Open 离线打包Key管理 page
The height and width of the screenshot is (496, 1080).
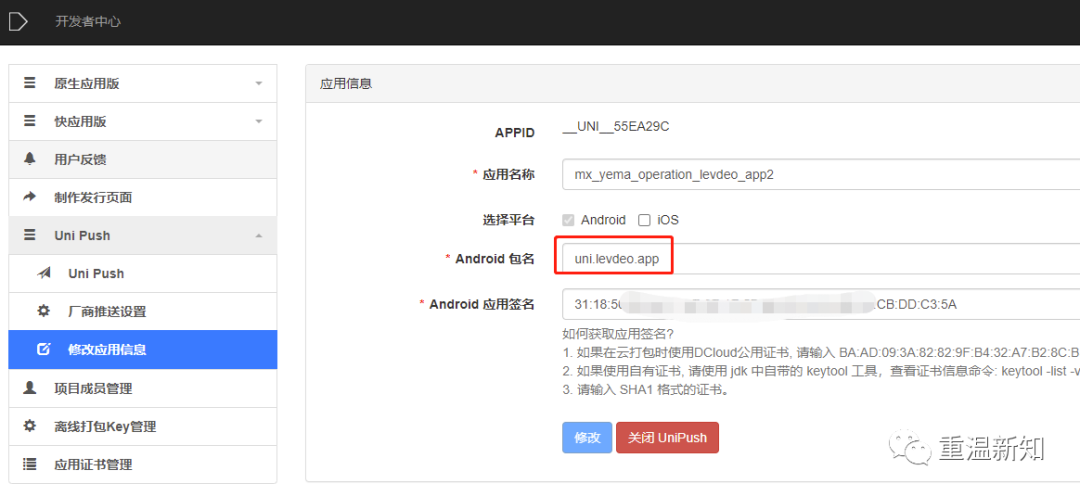pyautogui.click(x=143, y=426)
